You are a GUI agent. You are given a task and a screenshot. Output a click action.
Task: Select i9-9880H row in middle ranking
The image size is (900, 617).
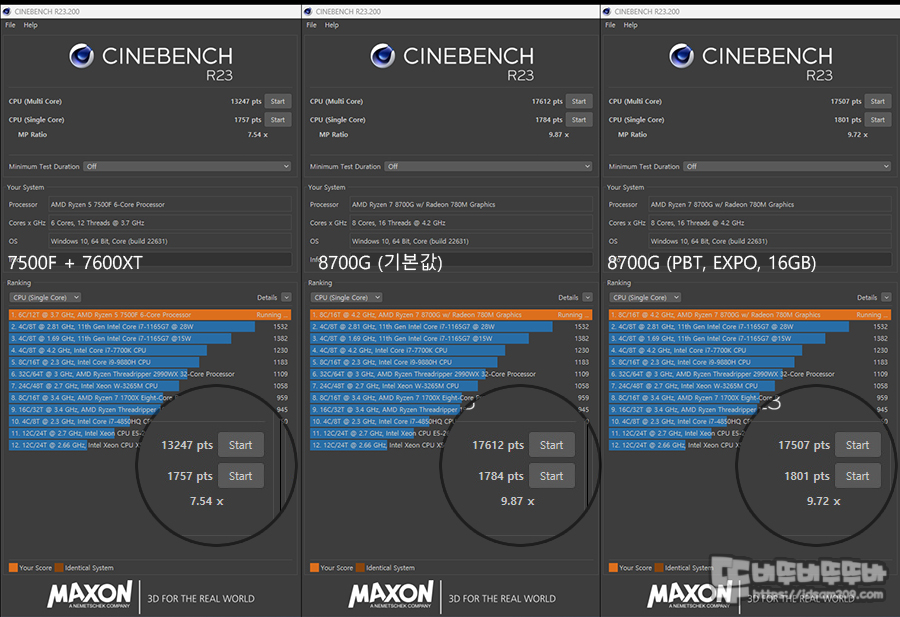pyautogui.click(x=451, y=362)
